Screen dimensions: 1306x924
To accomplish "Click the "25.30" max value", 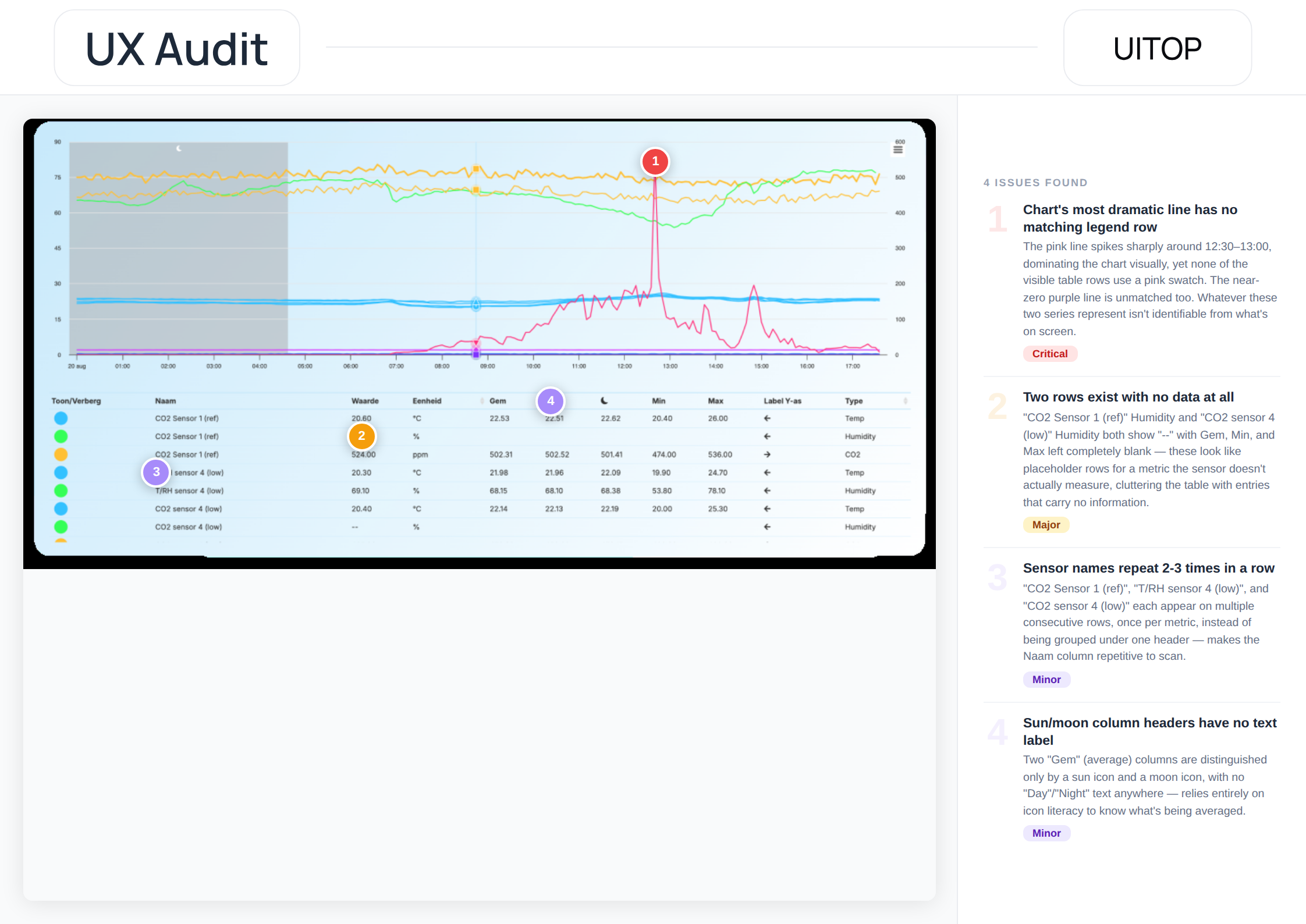I will pos(718,509).
